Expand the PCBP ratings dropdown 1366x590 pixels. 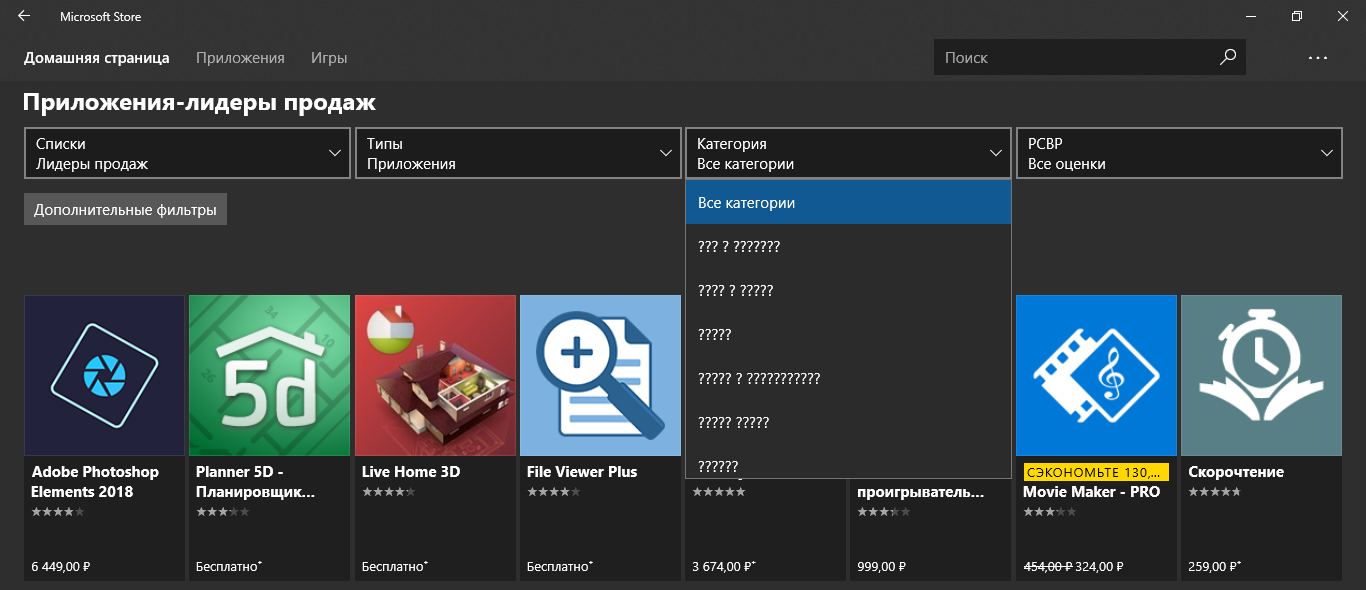pos(1178,153)
